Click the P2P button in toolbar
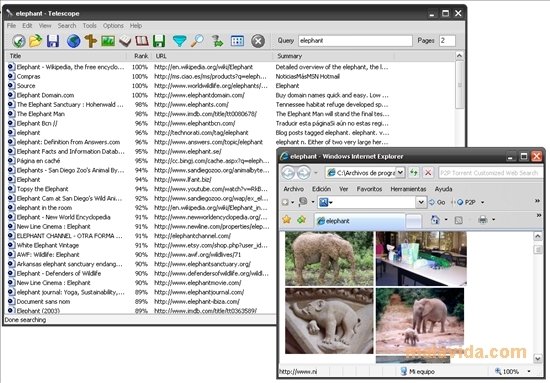550x383 pixels. click(x=467, y=202)
